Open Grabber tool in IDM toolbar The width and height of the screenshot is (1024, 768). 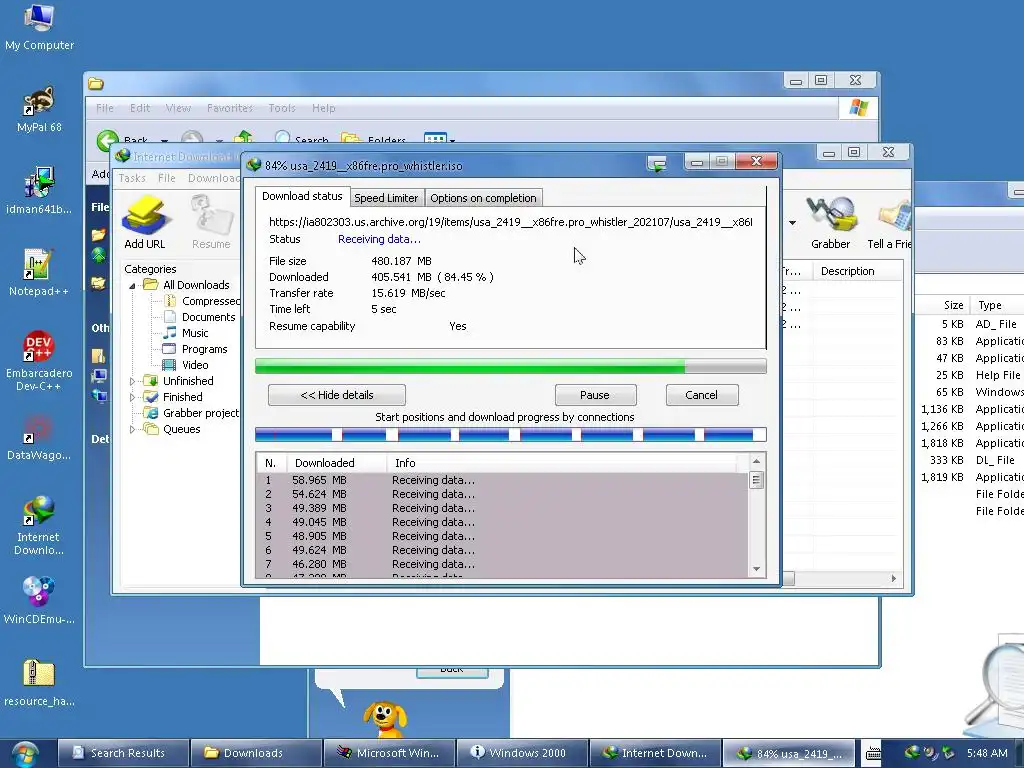click(830, 223)
